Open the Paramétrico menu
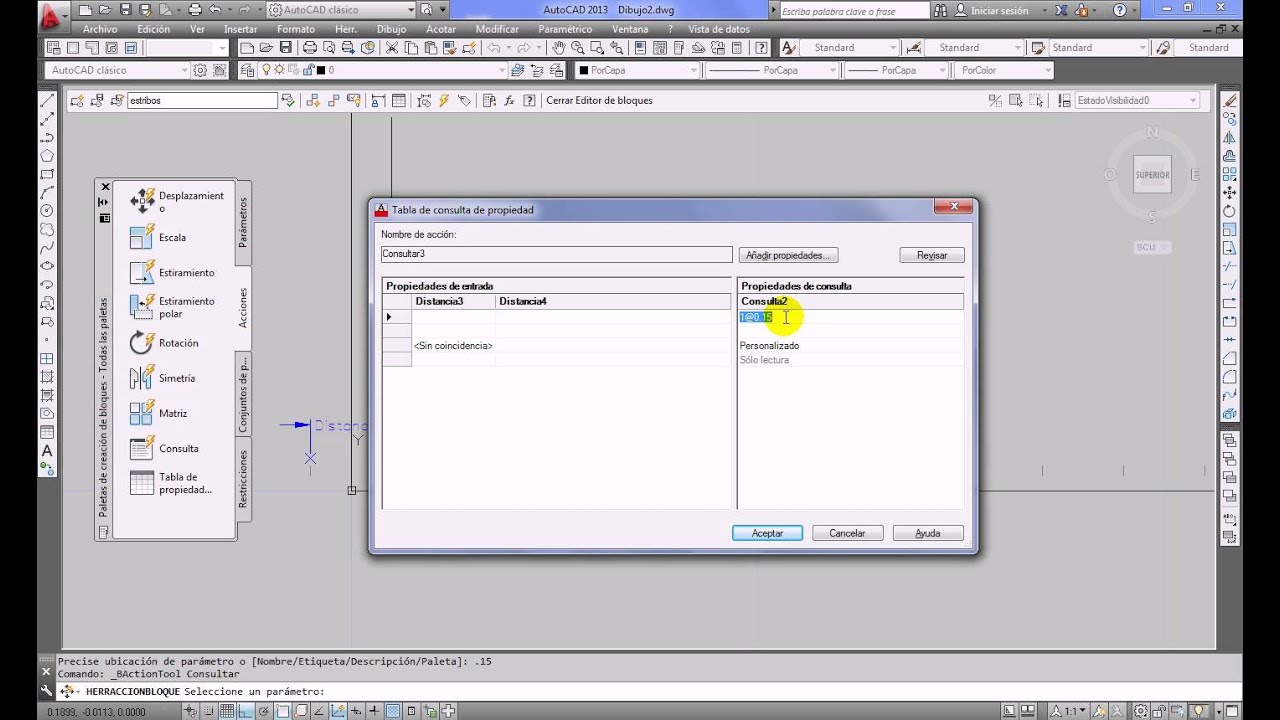Viewport: 1280px width, 720px height. click(565, 29)
